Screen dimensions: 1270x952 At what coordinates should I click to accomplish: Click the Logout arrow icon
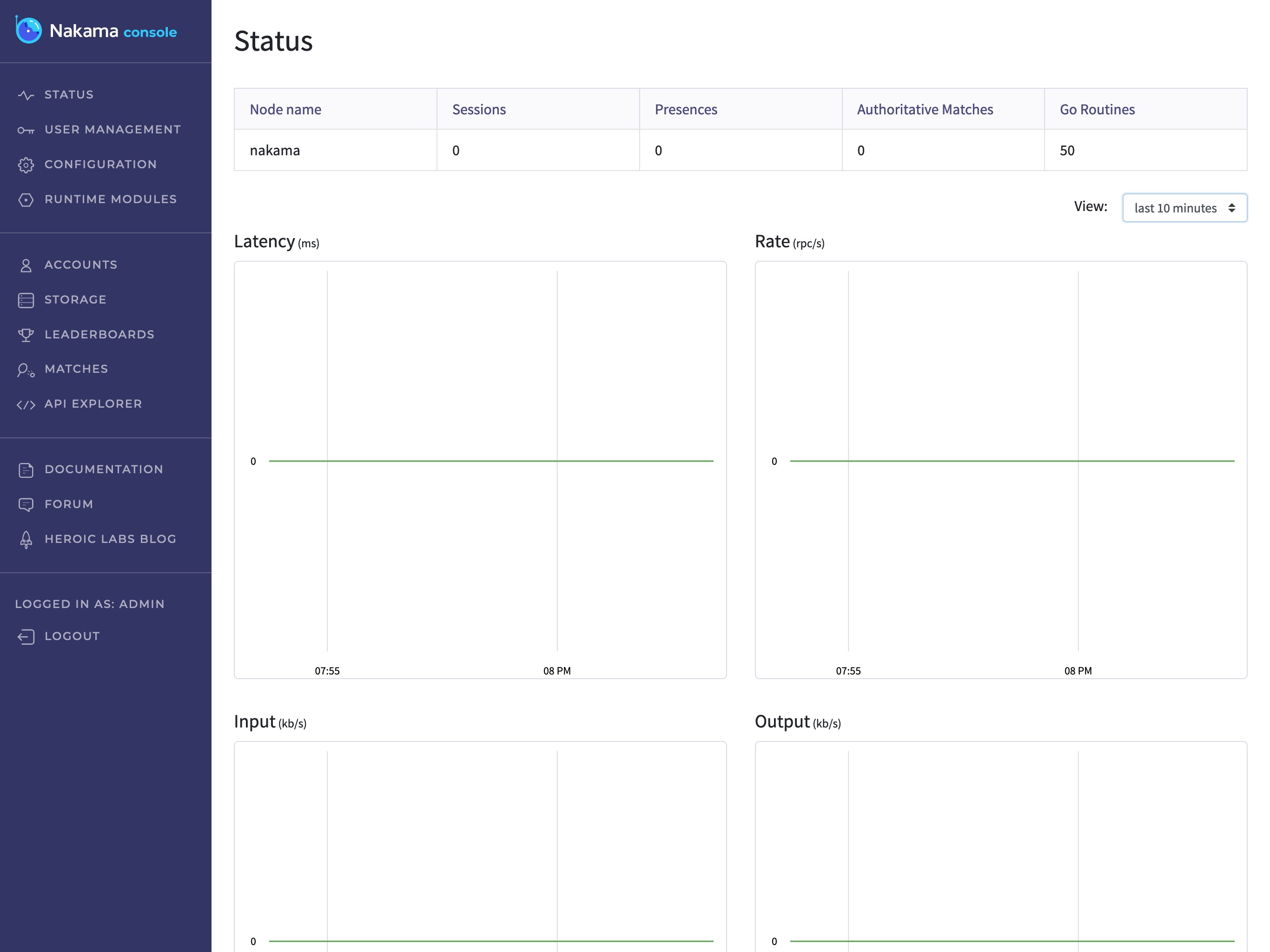[26, 637]
